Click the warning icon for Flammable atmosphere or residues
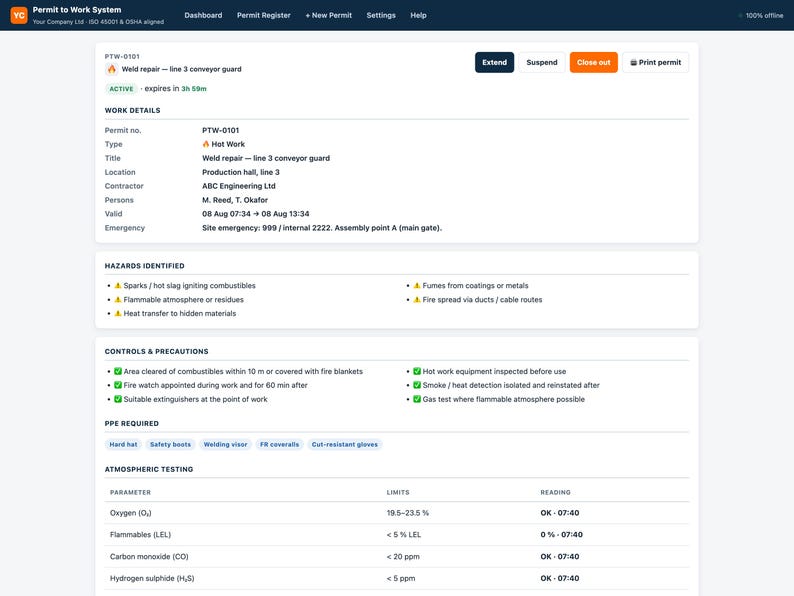 [x=118, y=300]
